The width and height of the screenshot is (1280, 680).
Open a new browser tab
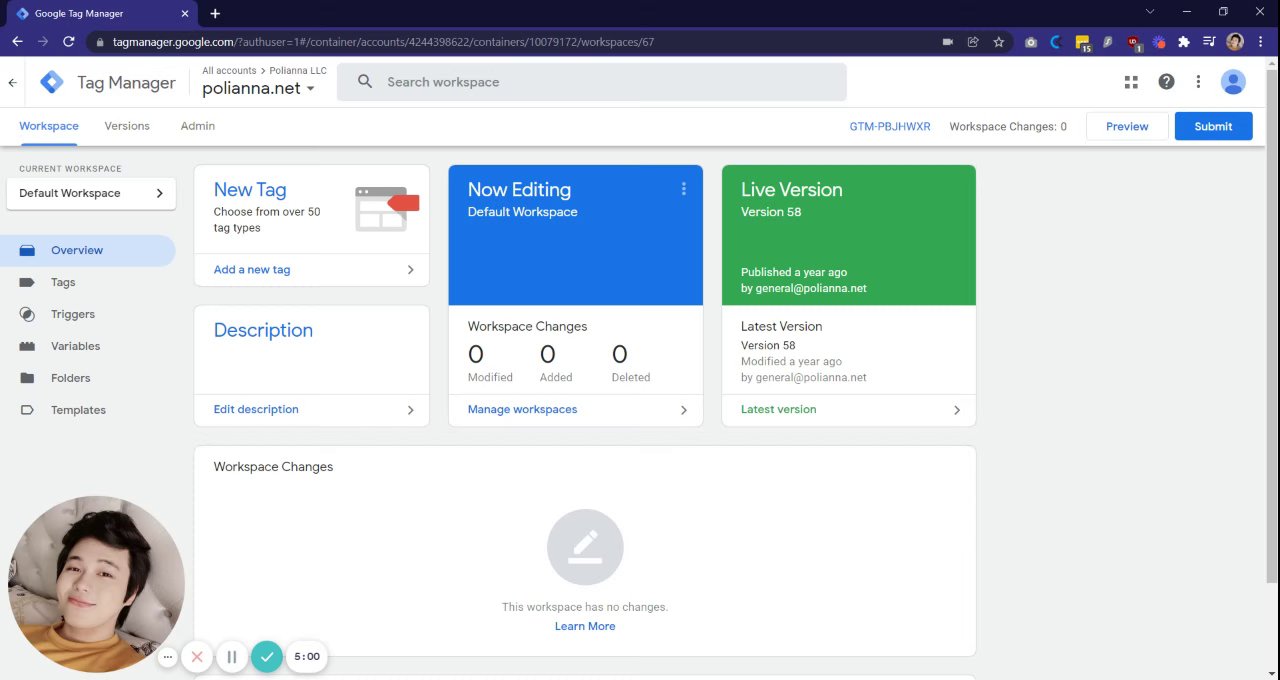[215, 13]
